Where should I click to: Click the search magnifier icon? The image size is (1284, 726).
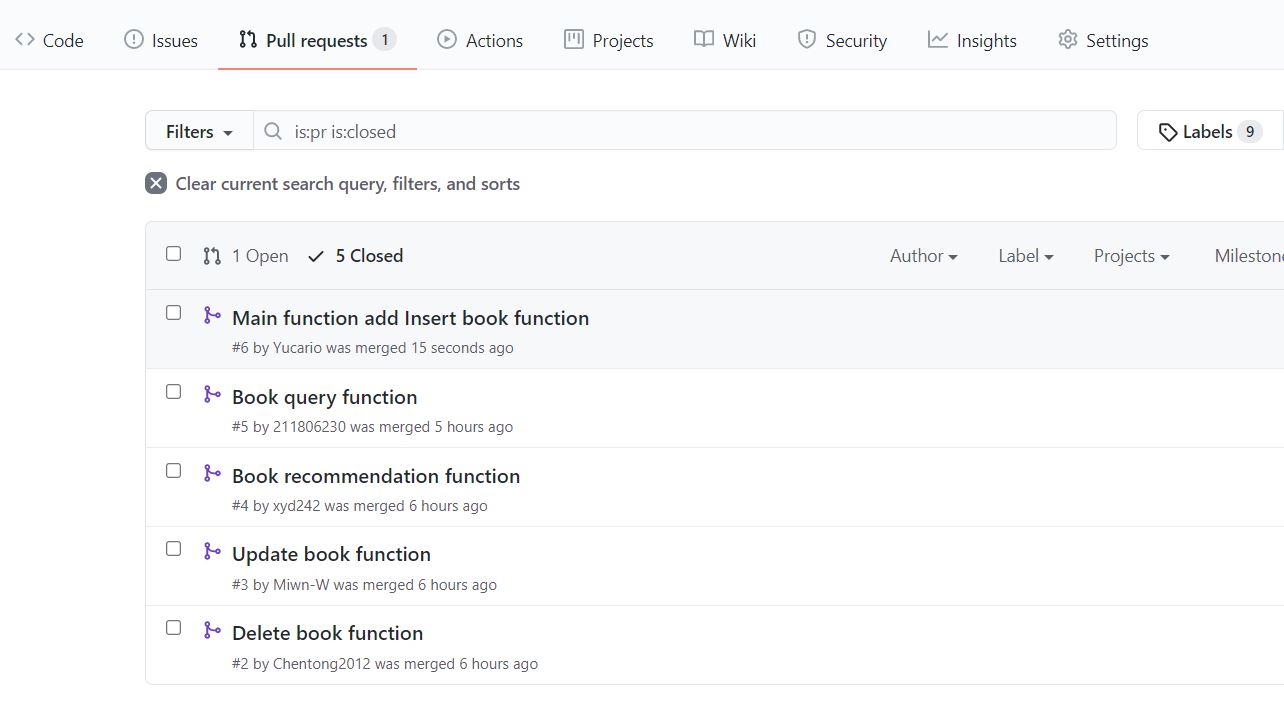tap(273, 131)
